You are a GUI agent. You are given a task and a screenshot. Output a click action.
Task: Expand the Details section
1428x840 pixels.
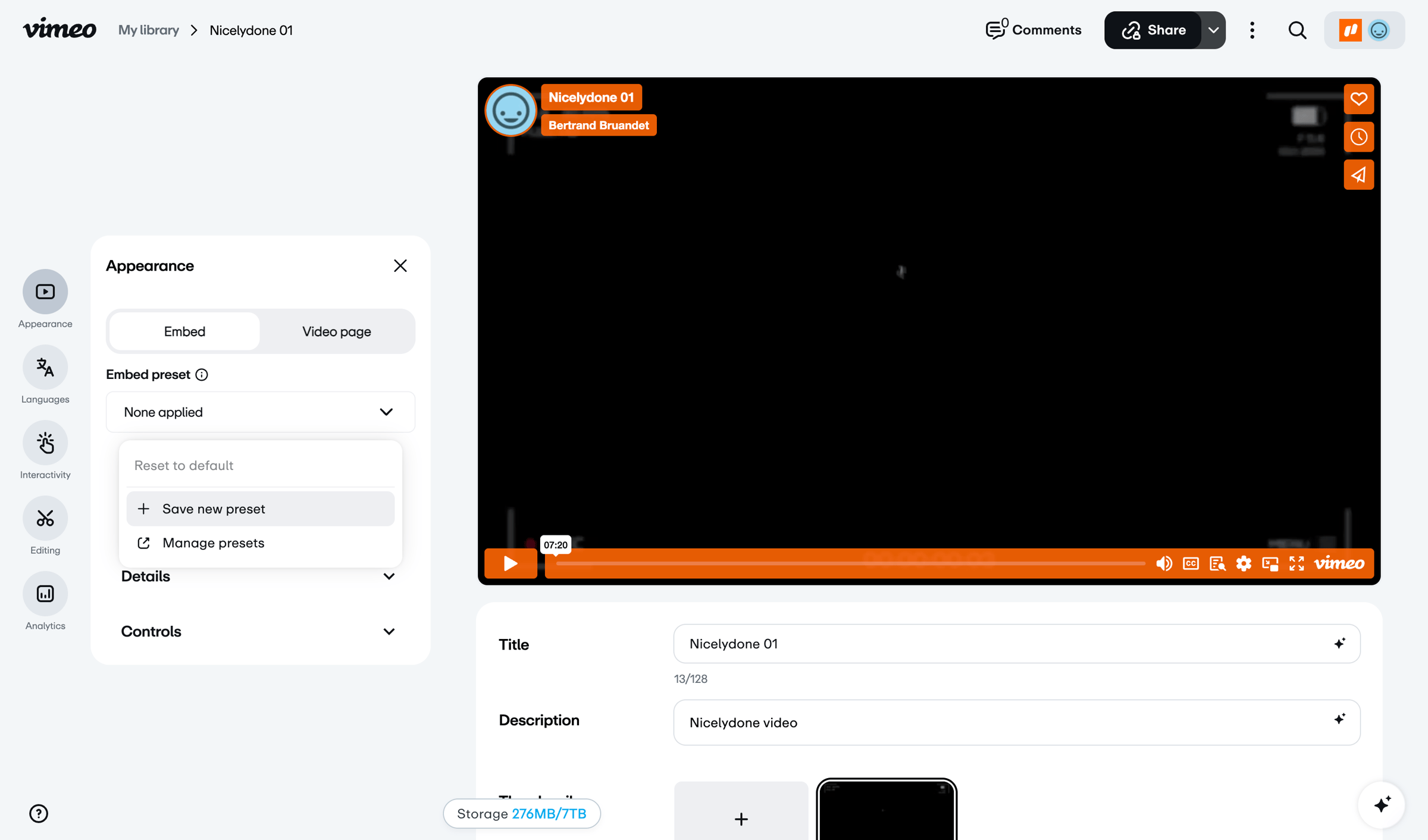point(259,576)
